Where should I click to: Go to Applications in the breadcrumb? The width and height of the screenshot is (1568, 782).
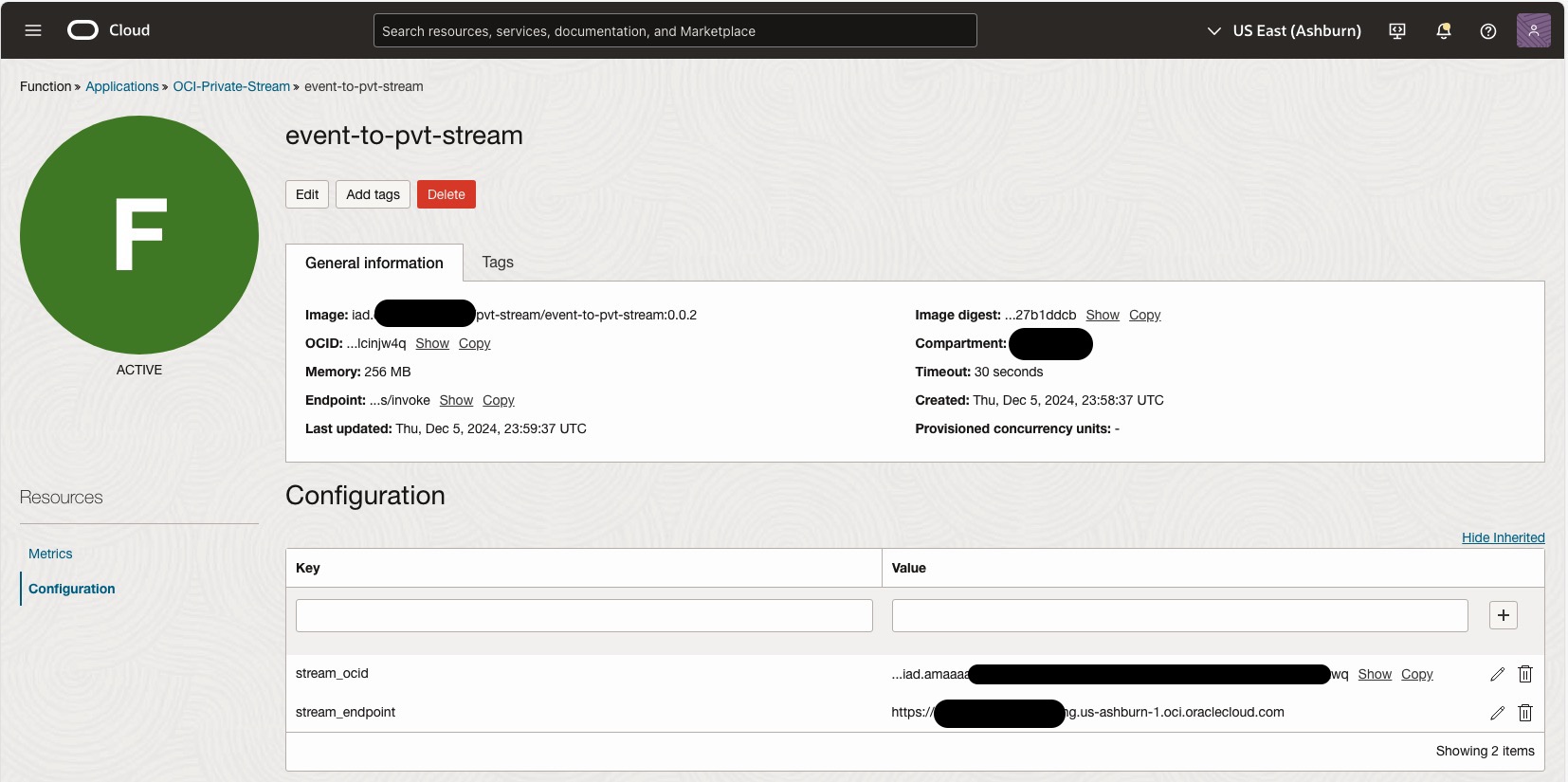122,86
